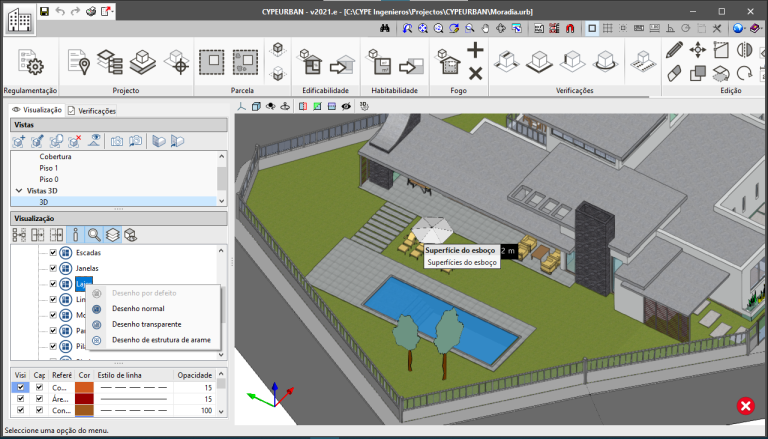Image resolution: width=768 pixels, height=439 pixels.
Task: Click the save floppy disk icon
Action: click(44, 11)
